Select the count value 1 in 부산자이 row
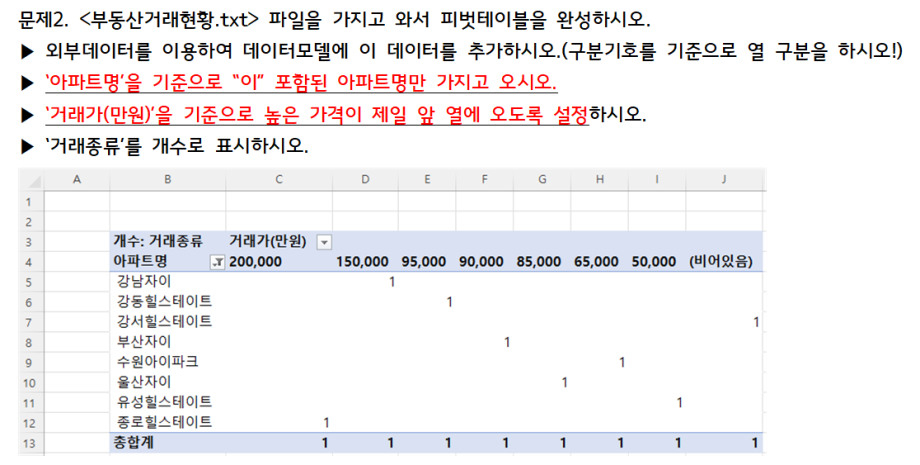This screenshot has width=920, height=465. pos(506,342)
